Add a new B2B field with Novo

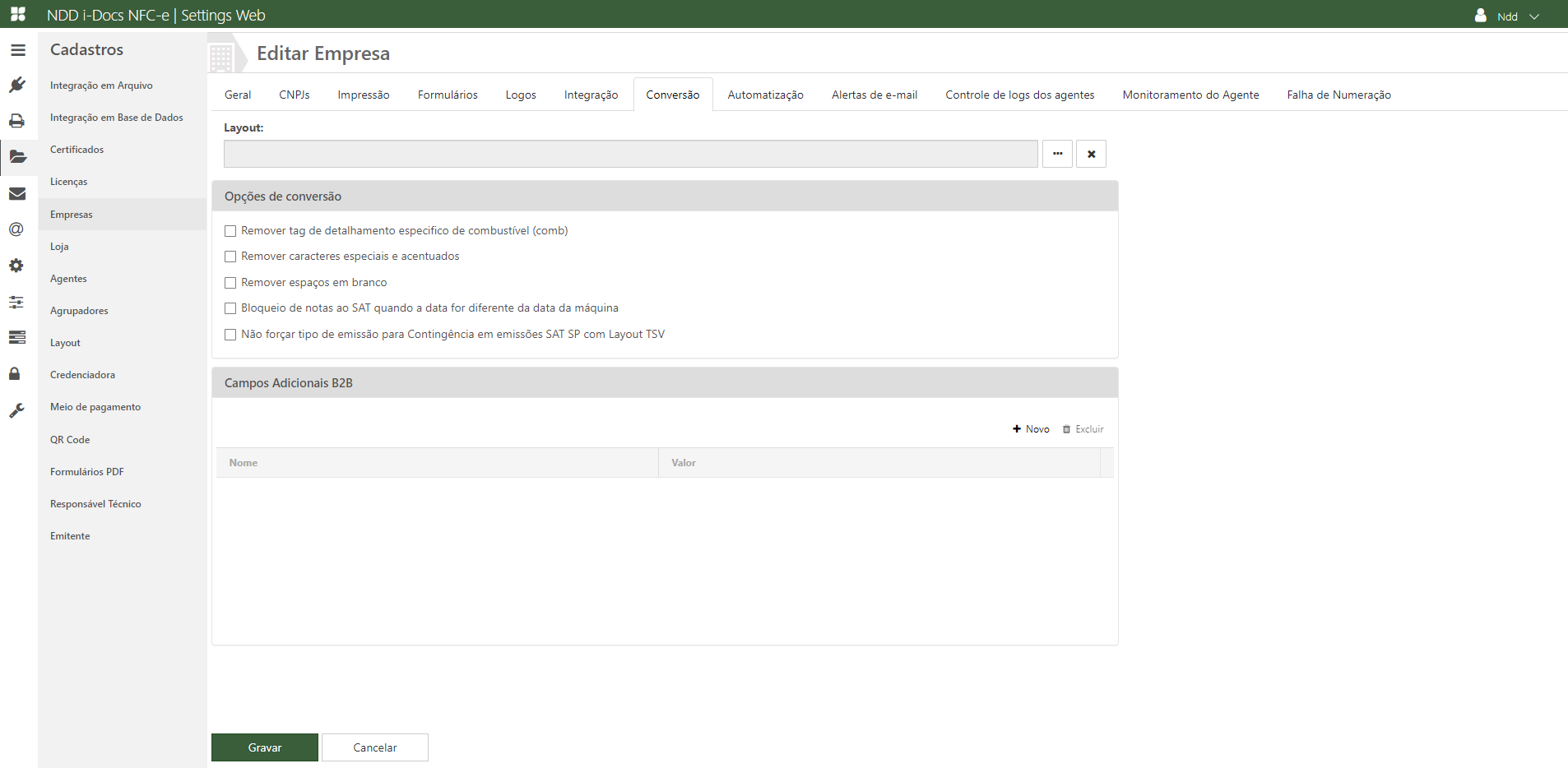click(x=1030, y=428)
